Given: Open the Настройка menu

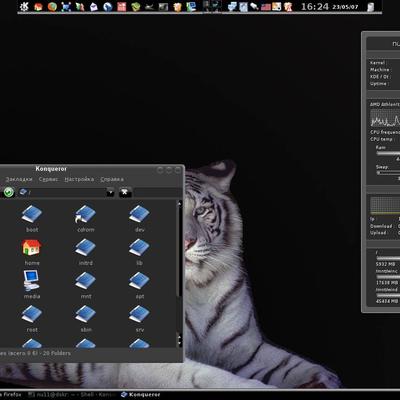Looking at the screenshot, I should pos(79,179).
